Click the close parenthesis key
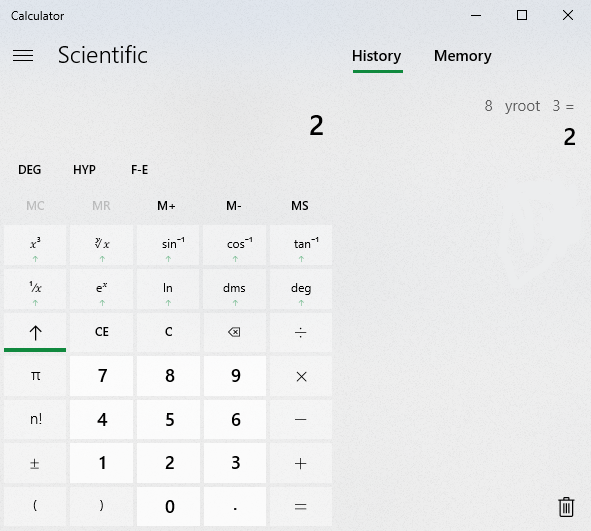This screenshot has width=591, height=531. pos(101,507)
